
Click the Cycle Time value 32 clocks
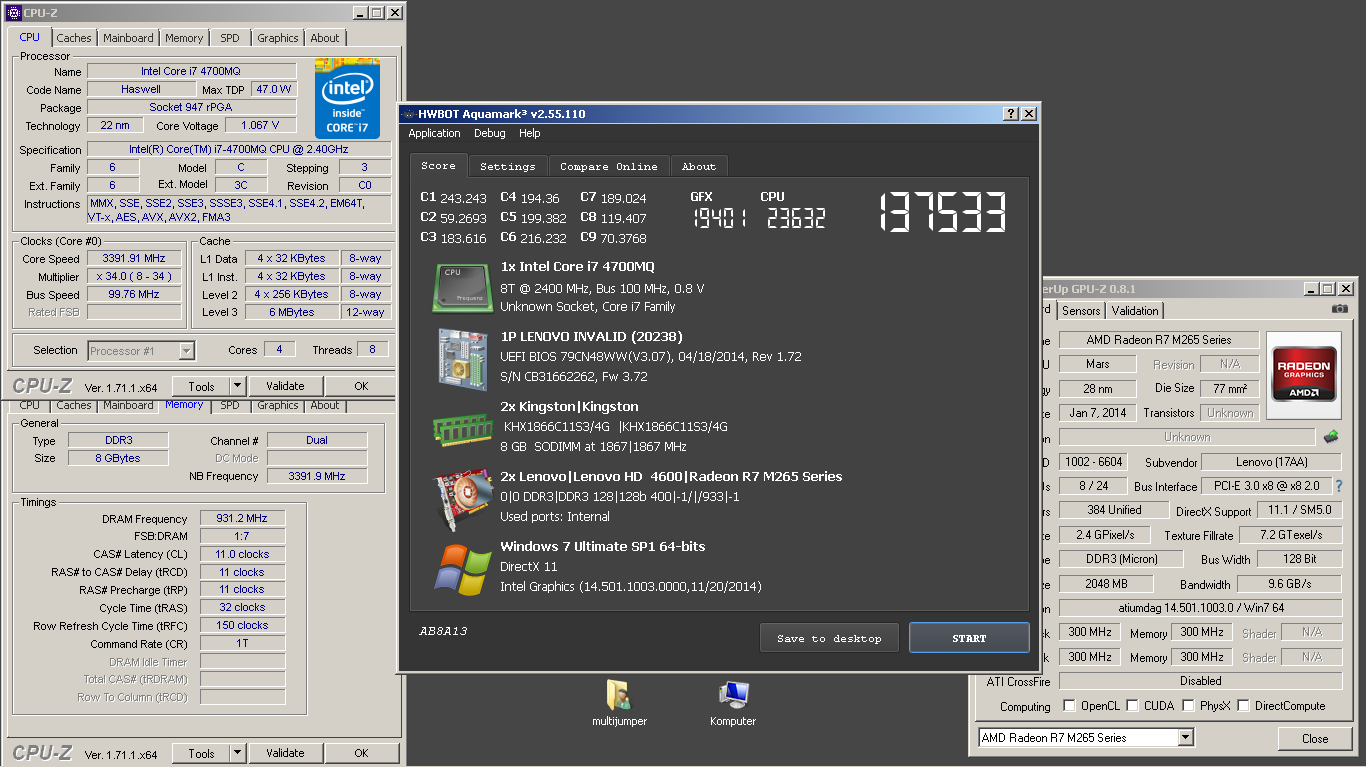pos(243,607)
